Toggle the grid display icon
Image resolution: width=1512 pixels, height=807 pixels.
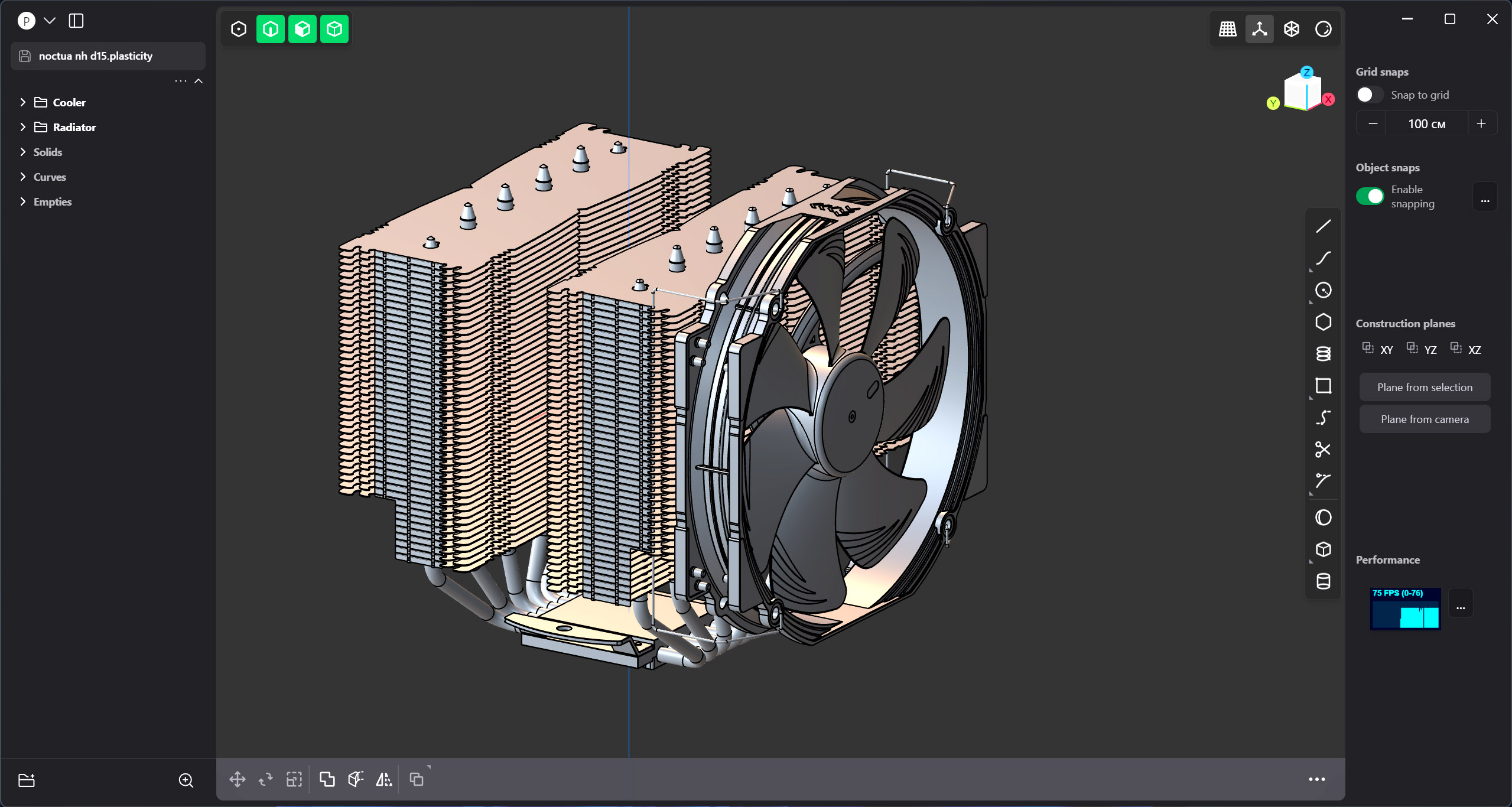(x=1227, y=29)
